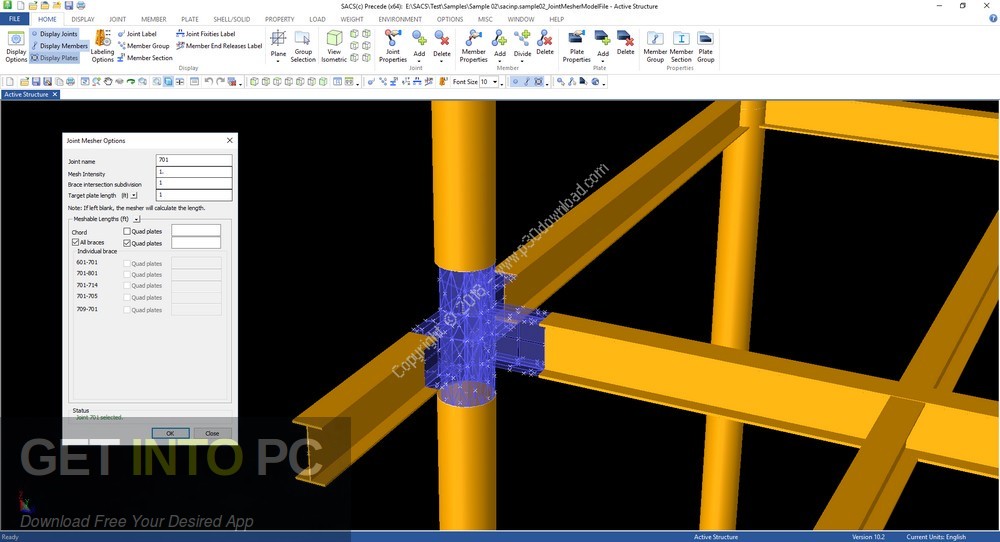Switch to View Isometric
Image resolution: width=1000 pixels, height=542 pixels.
[x=334, y=46]
